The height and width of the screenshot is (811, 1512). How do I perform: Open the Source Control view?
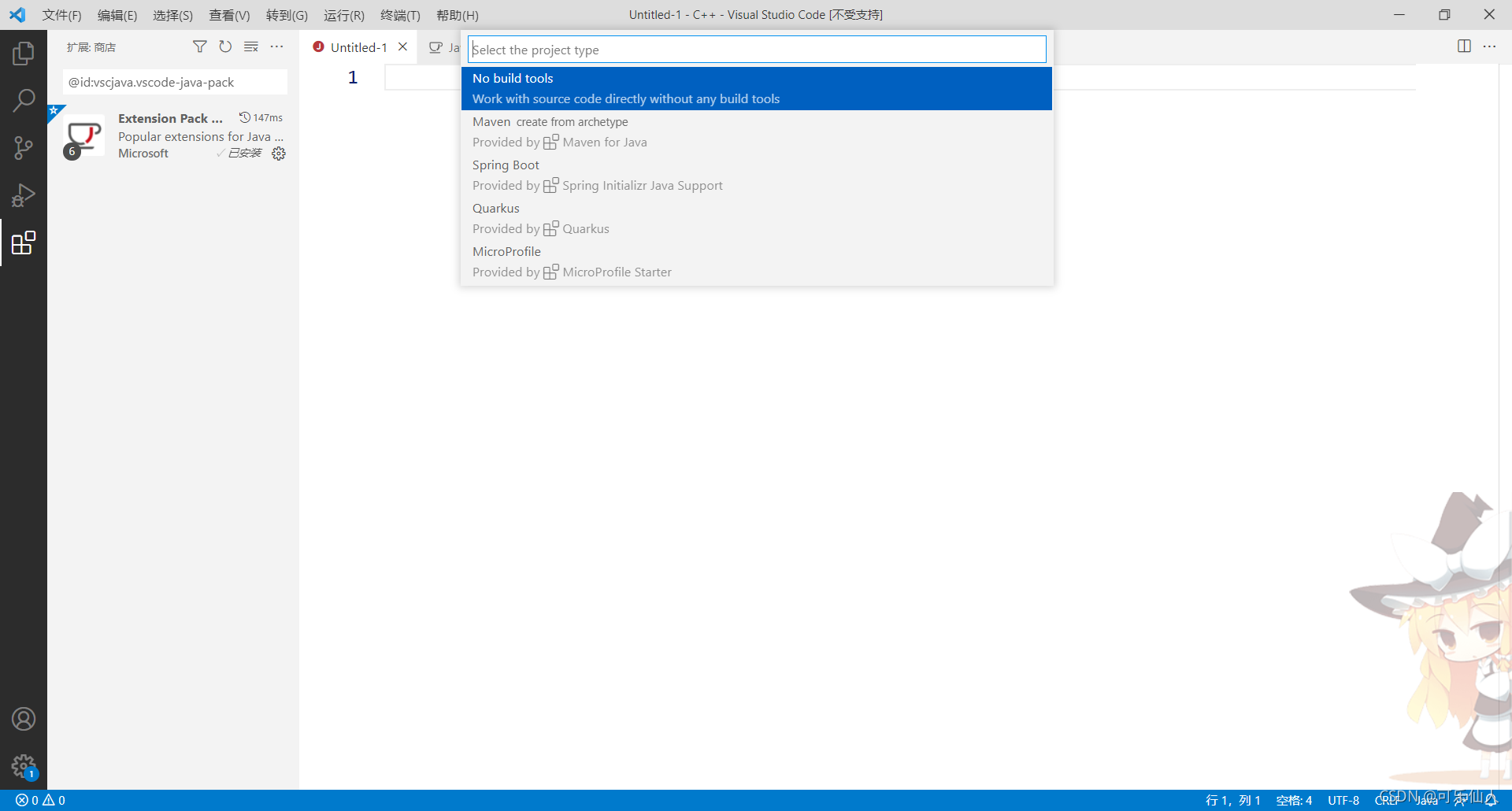point(24,148)
